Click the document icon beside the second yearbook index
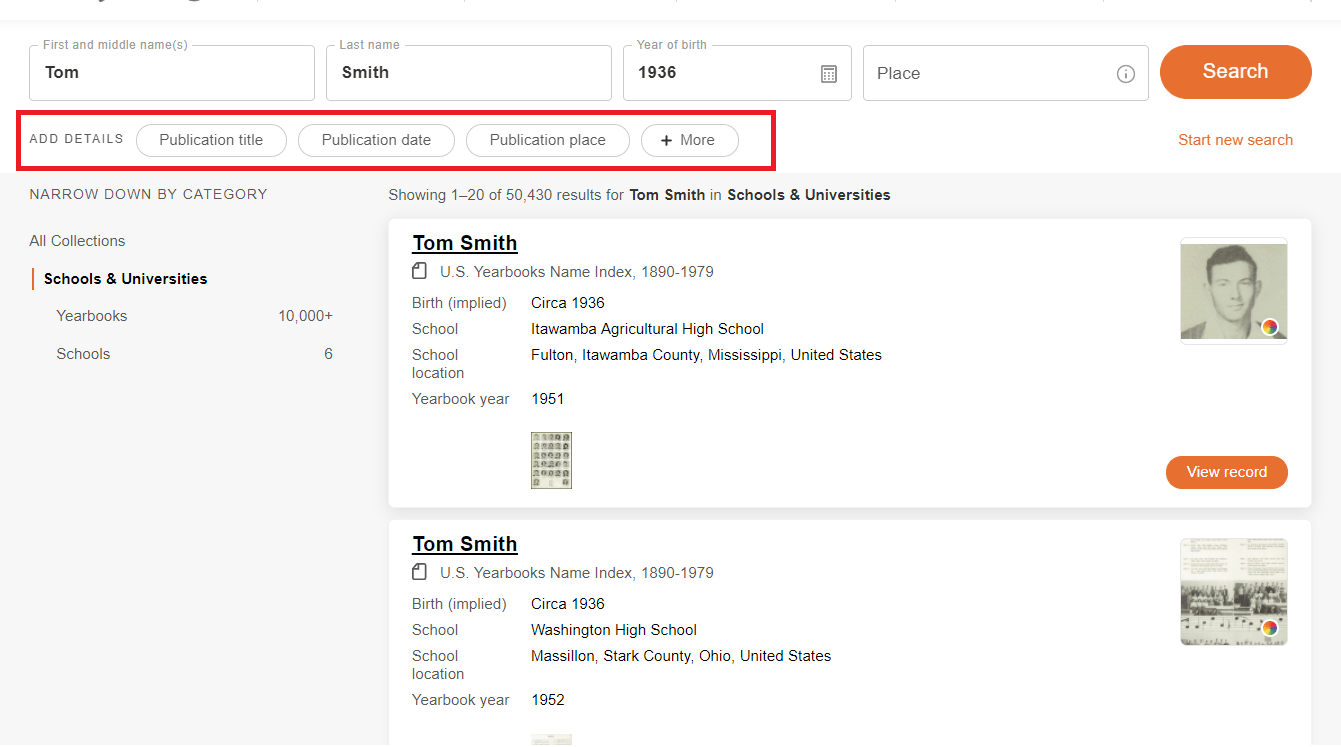This screenshot has height=747, width=1341. (420, 572)
